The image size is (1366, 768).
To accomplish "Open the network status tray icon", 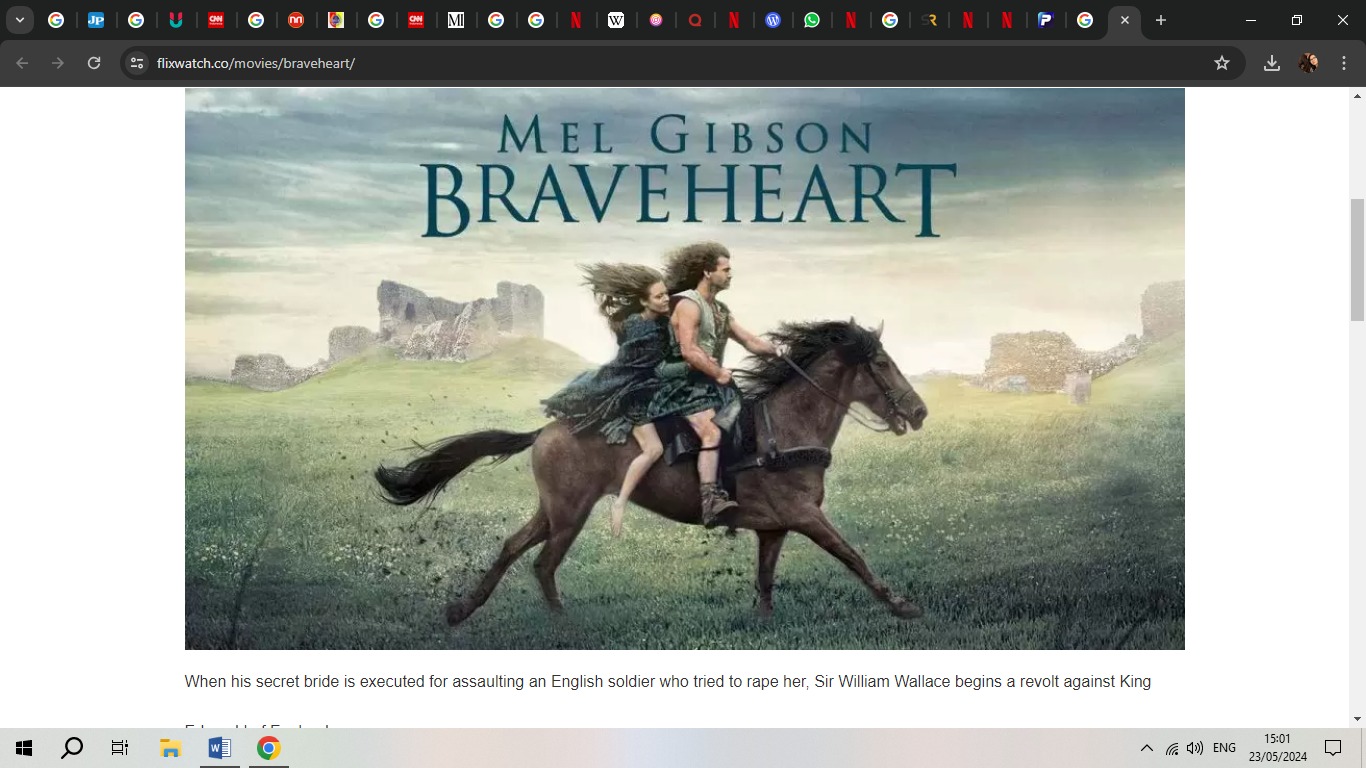I will [1172, 748].
